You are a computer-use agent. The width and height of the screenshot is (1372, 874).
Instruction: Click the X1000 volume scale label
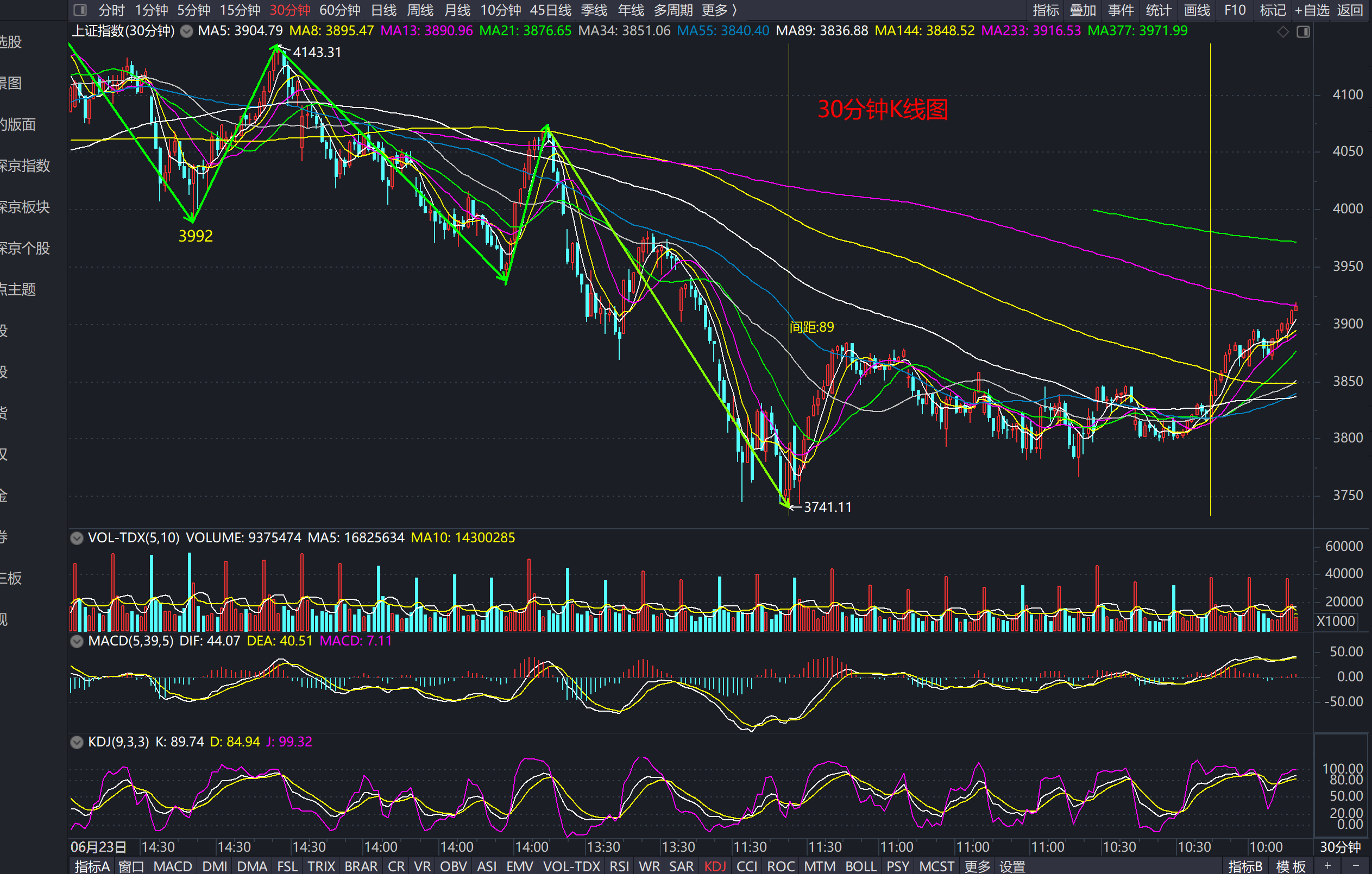(x=1336, y=620)
